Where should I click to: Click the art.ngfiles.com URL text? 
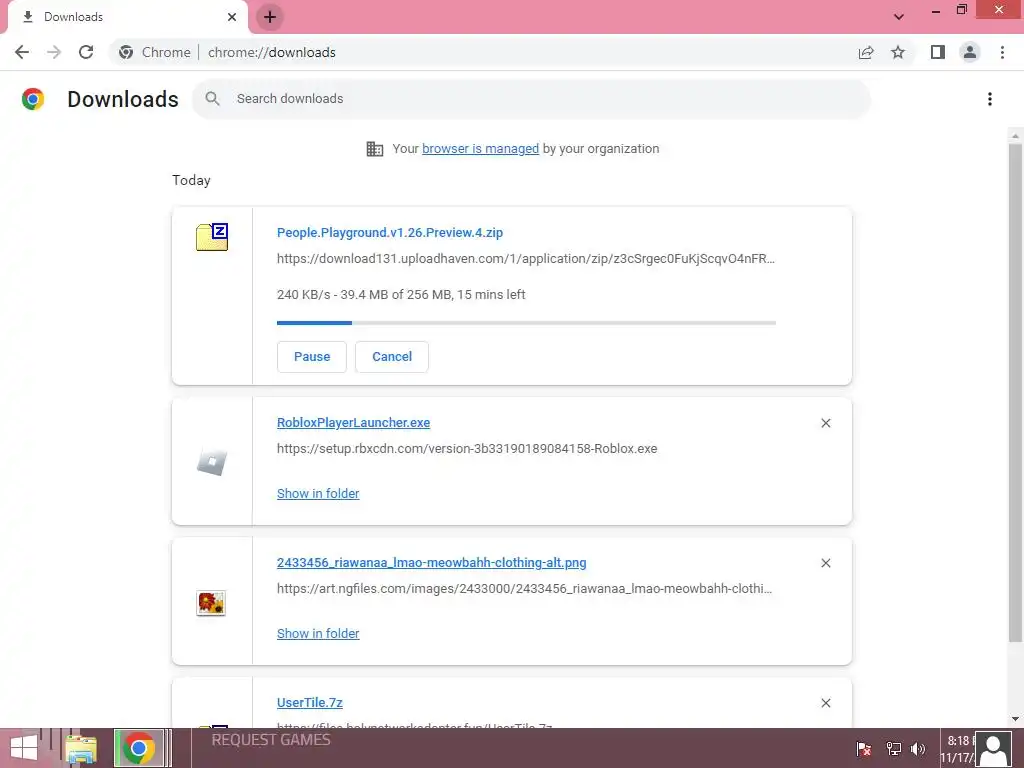[x=524, y=588]
